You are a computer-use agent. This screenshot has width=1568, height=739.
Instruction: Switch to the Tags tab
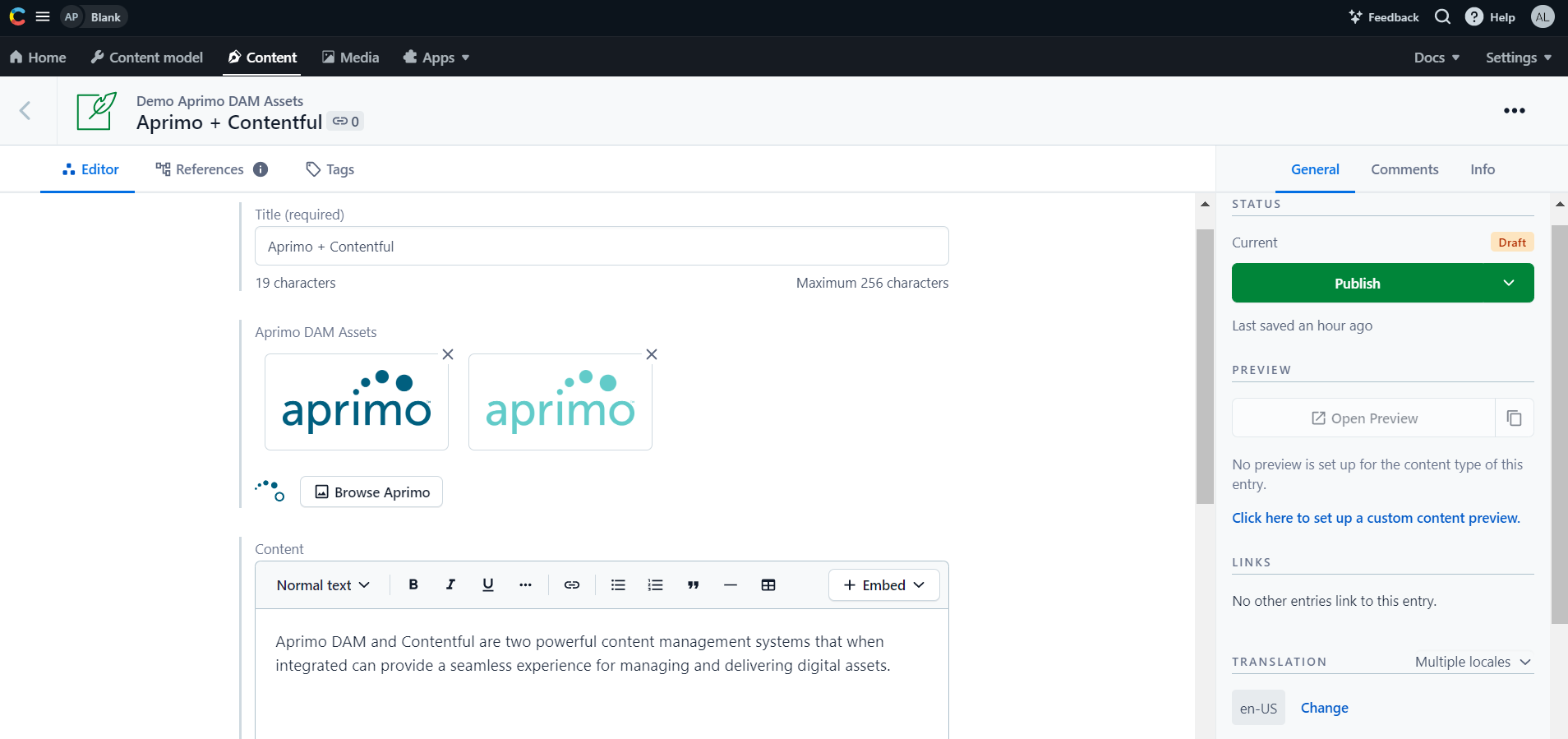click(330, 169)
